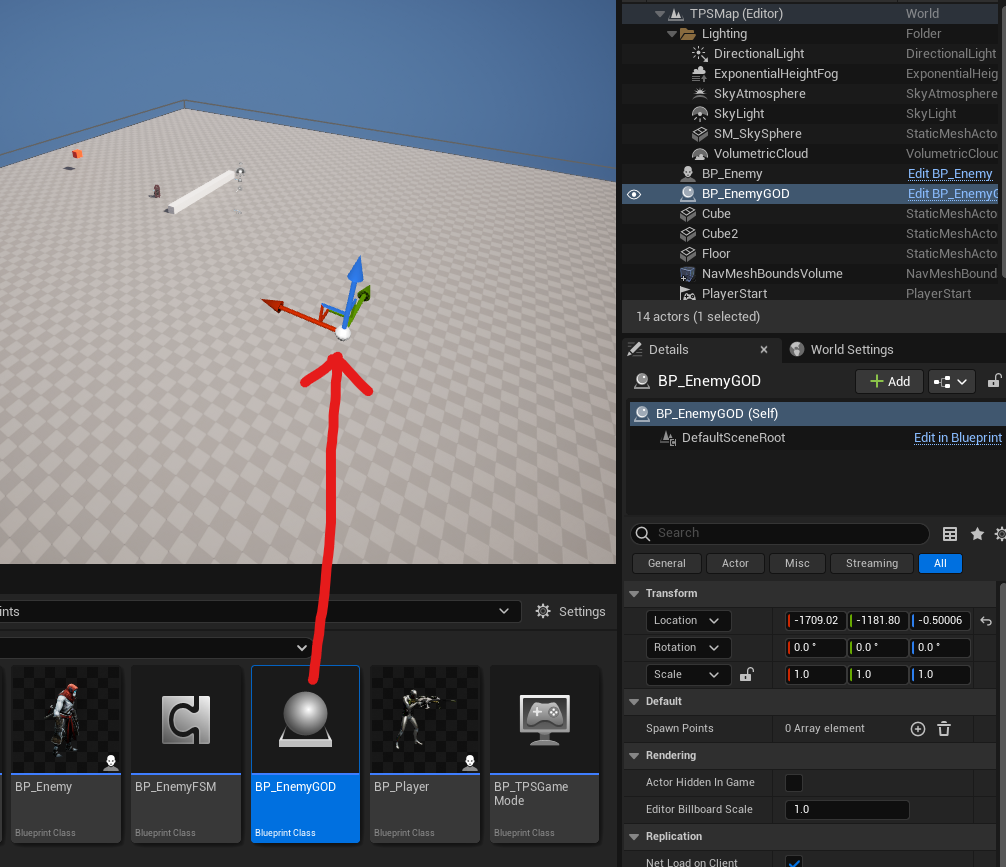Click the SM_SkySphere mesh icon

pos(699,133)
